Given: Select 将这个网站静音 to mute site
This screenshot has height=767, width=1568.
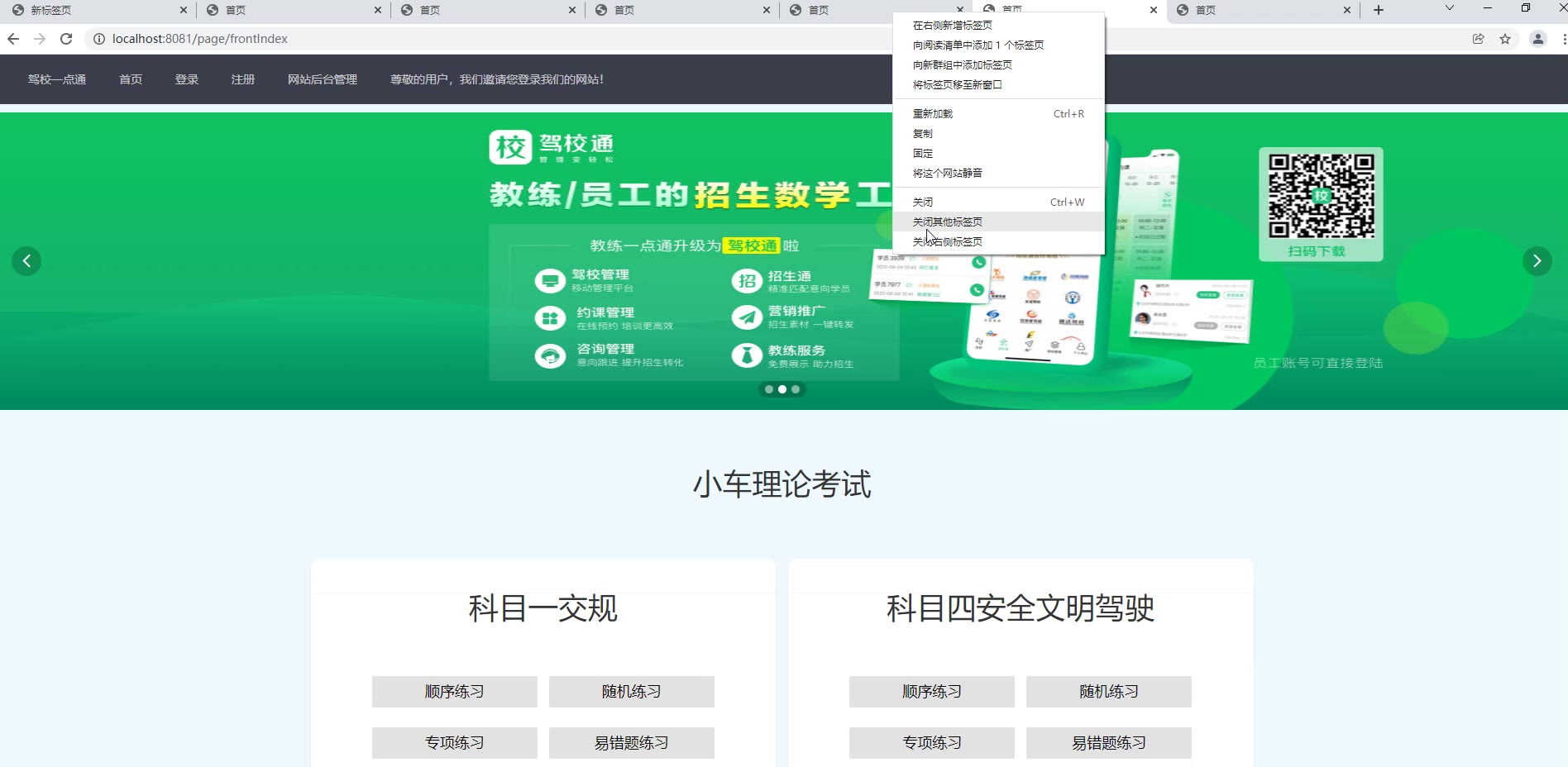Looking at the screenshot, I should 998,174.
